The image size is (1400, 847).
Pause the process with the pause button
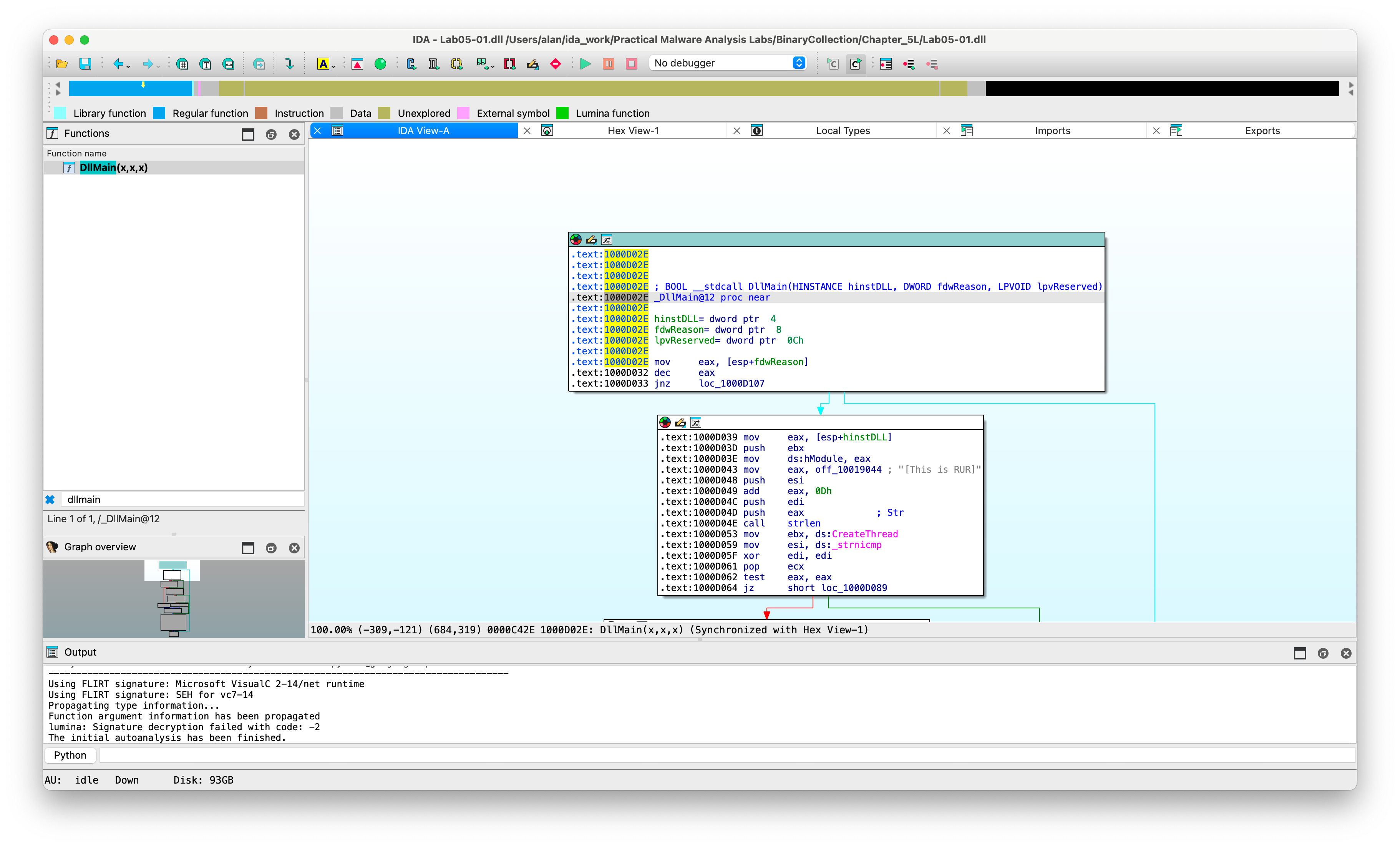pyautogui.click(x=609, y=64)
